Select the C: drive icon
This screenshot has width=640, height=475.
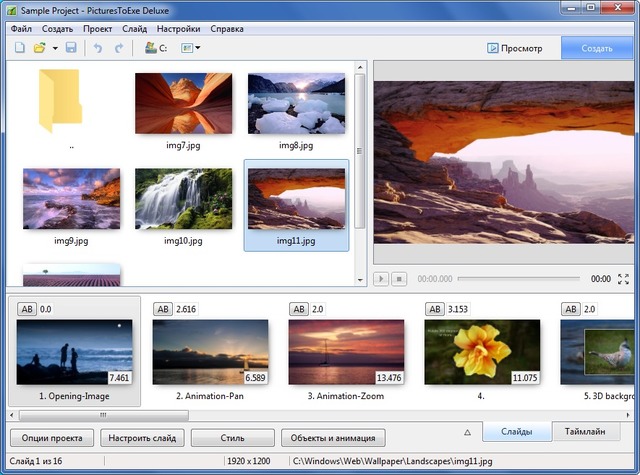click(156, 48)
